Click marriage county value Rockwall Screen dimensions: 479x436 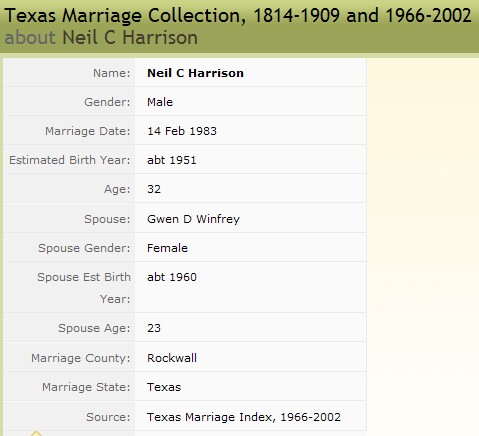point(172,358)
